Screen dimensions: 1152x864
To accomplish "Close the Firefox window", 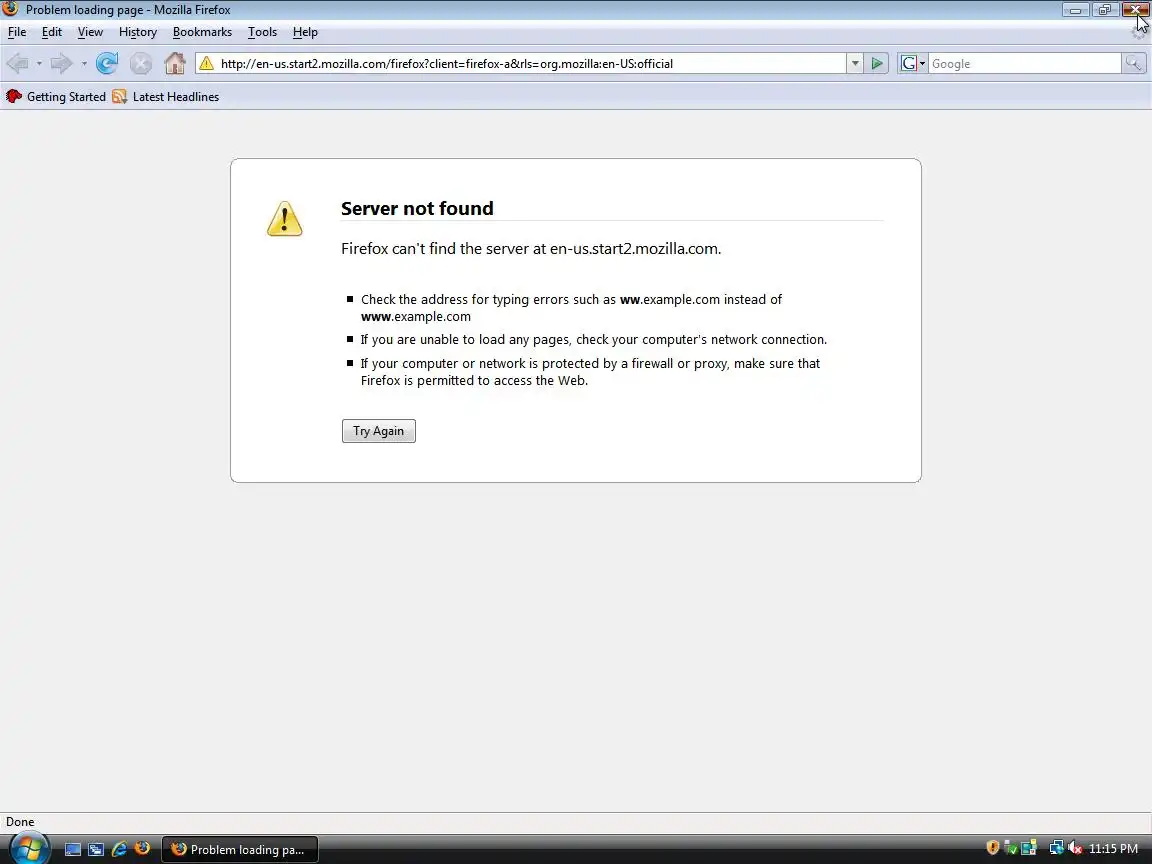I will click(x=1135, y=10).
